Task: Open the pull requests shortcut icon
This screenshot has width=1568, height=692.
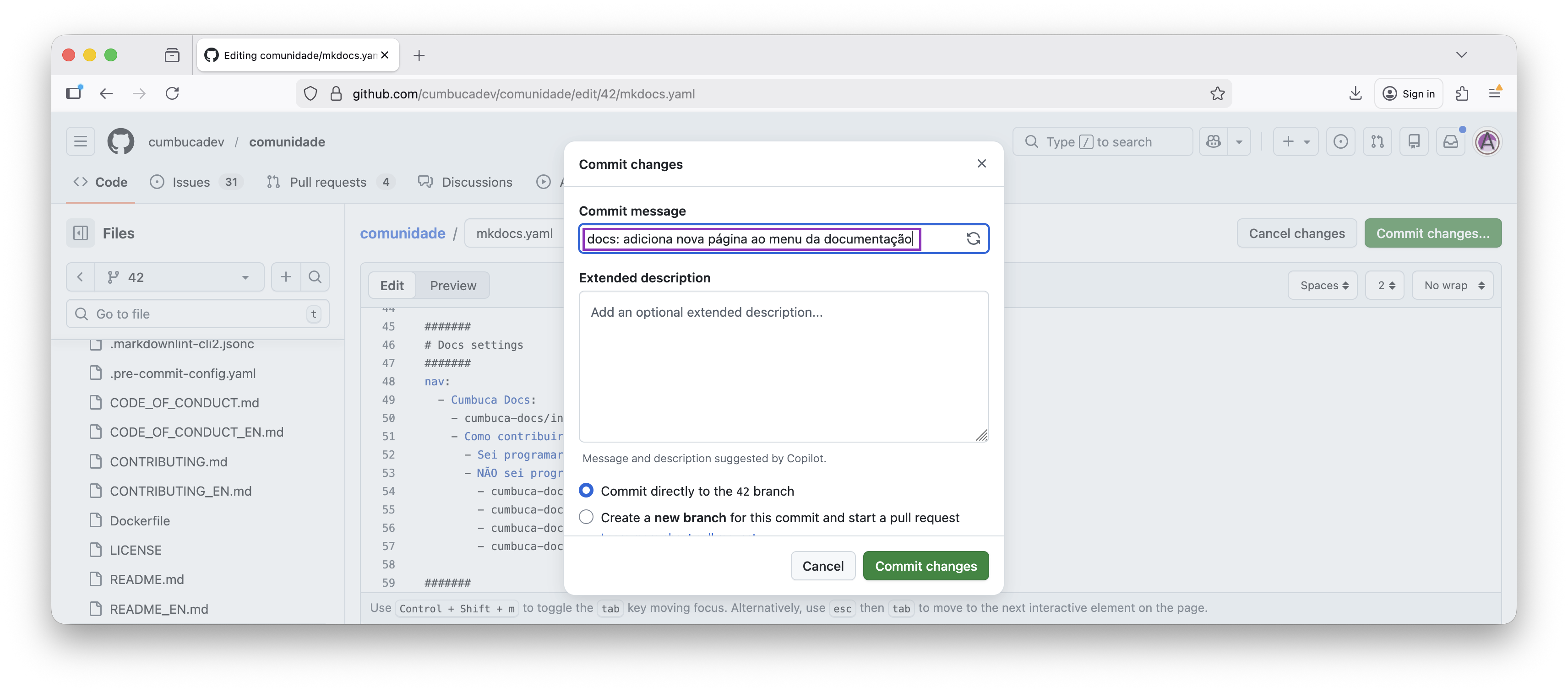Action: [x=1377, y=142]
